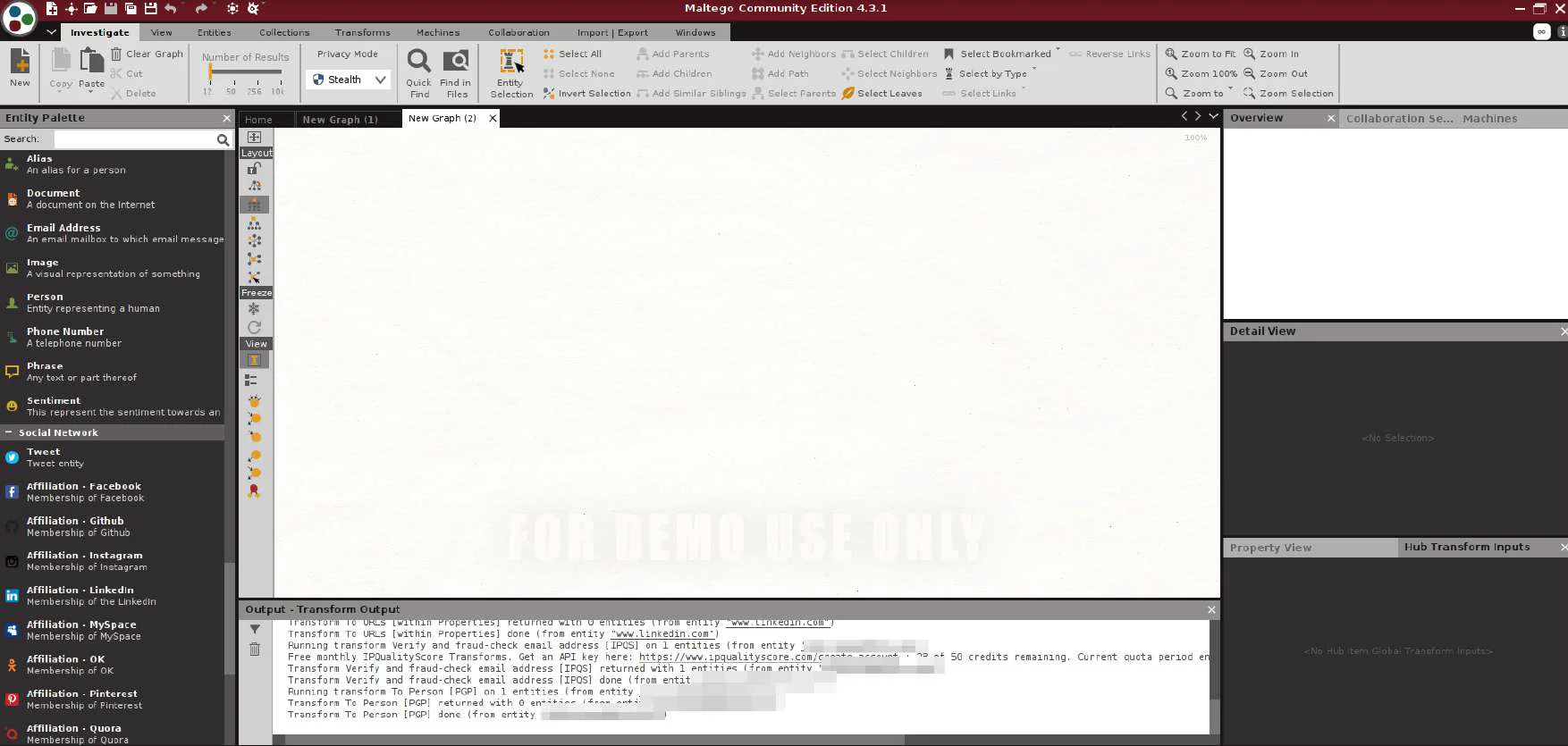Open the Entities ribbon tab
Viewport: 1568px width, 746px height.
coord(215,32)
